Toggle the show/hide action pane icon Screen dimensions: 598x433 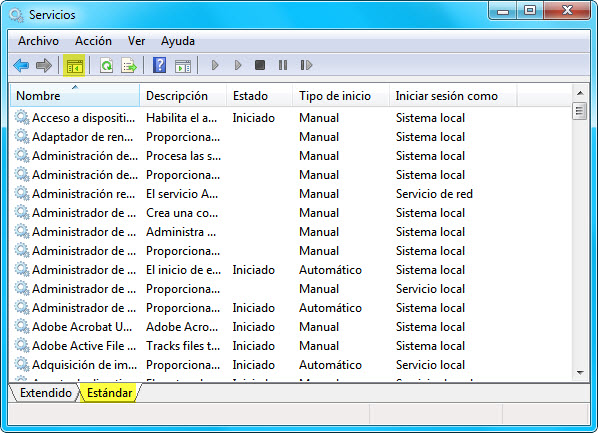(x=183, y=66)
